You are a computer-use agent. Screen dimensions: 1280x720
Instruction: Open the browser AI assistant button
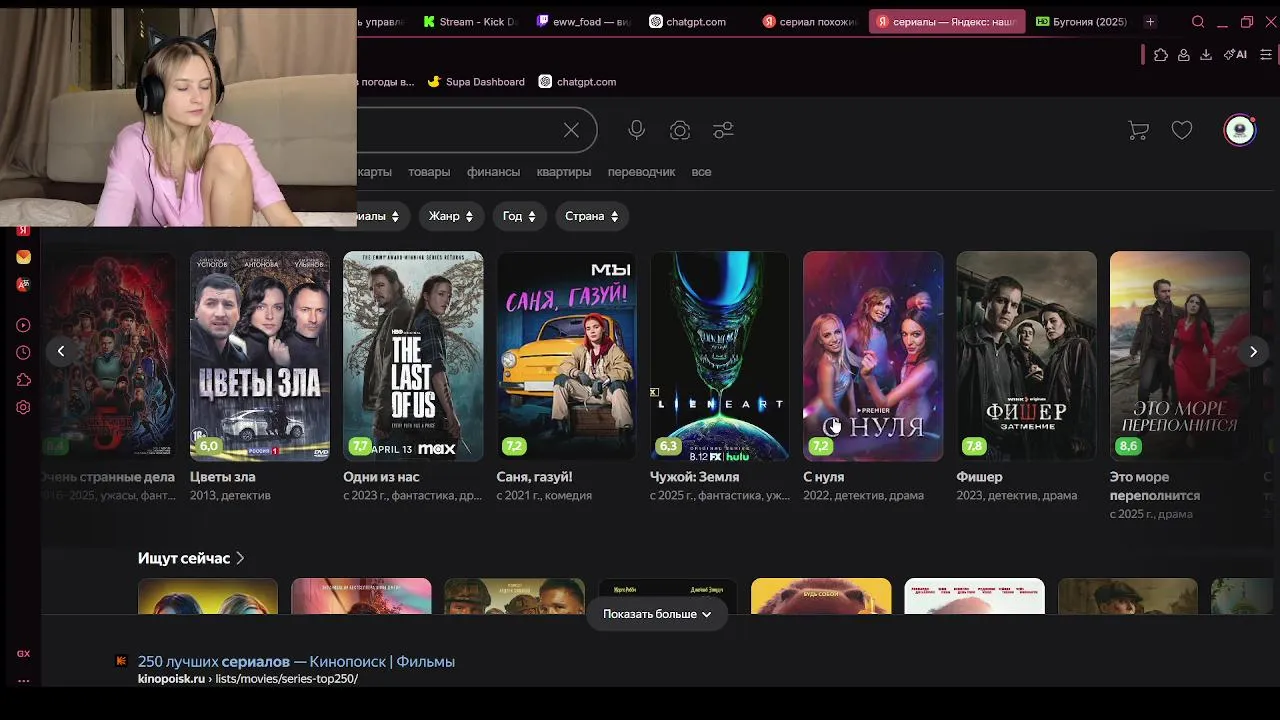point(1237,55)
